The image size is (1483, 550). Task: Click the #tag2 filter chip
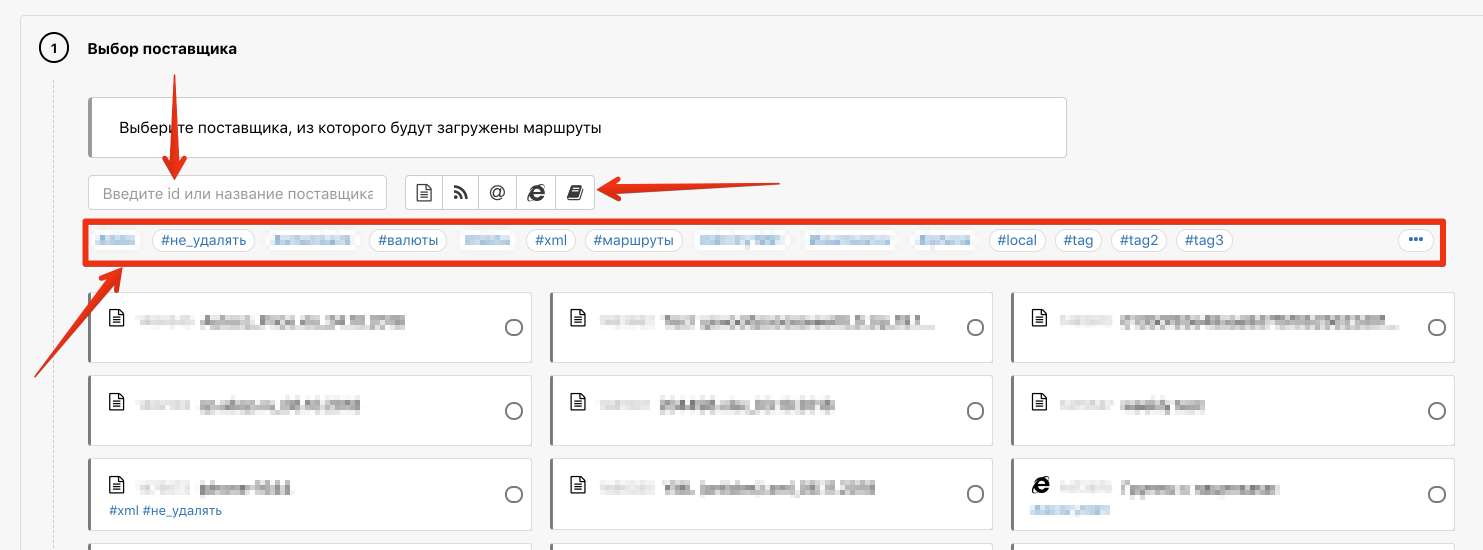(1138, 241)
